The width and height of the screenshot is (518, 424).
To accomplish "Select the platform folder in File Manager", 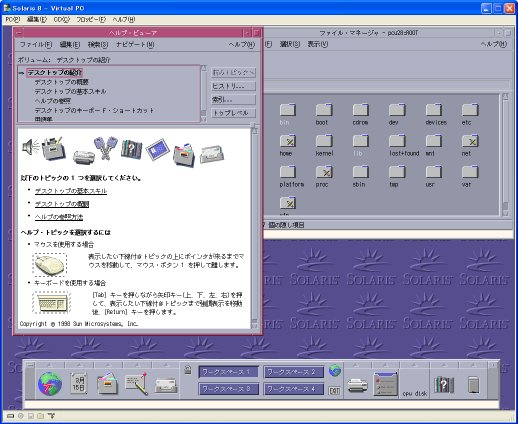I will click(291, 176).
